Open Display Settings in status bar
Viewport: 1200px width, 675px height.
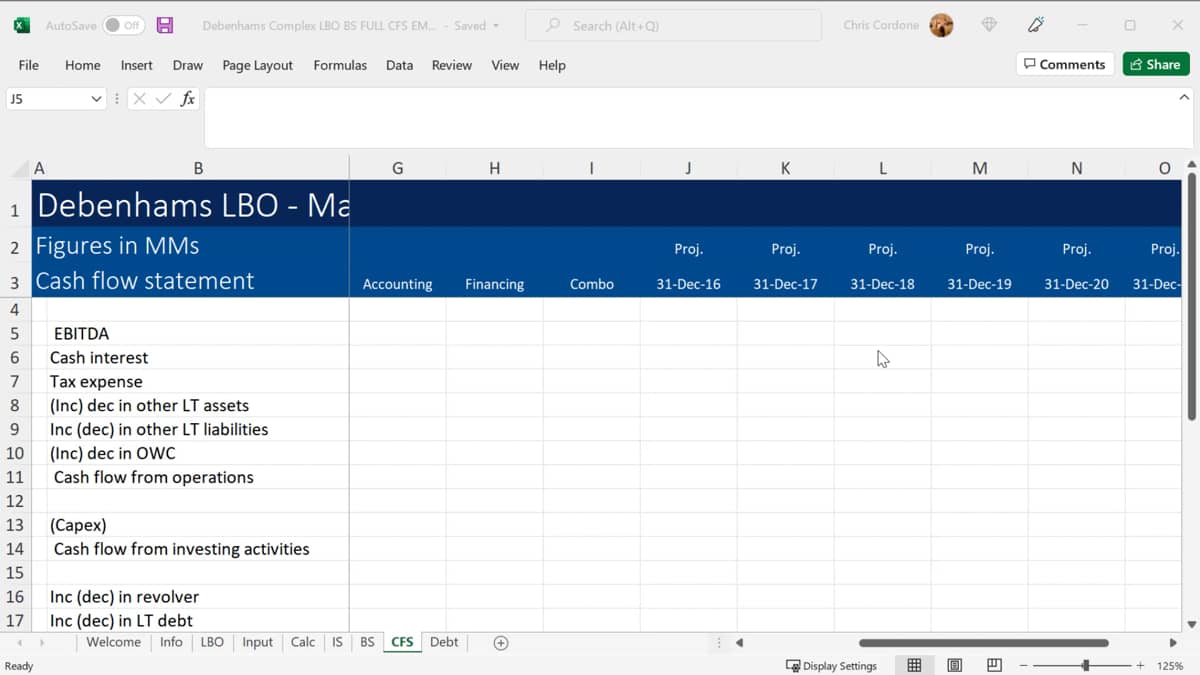[x=832, y=665]
